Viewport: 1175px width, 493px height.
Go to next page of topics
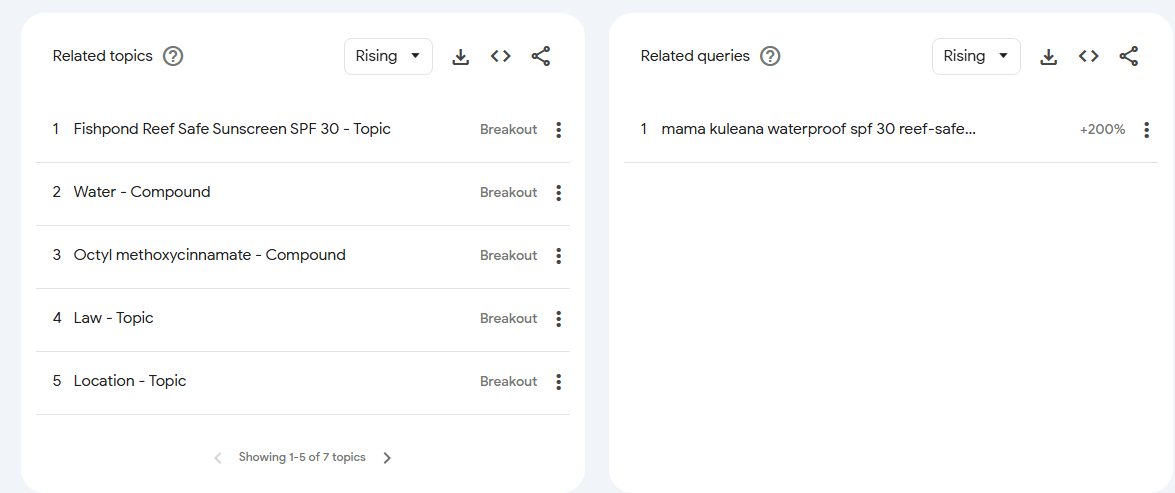pos(388,458)
